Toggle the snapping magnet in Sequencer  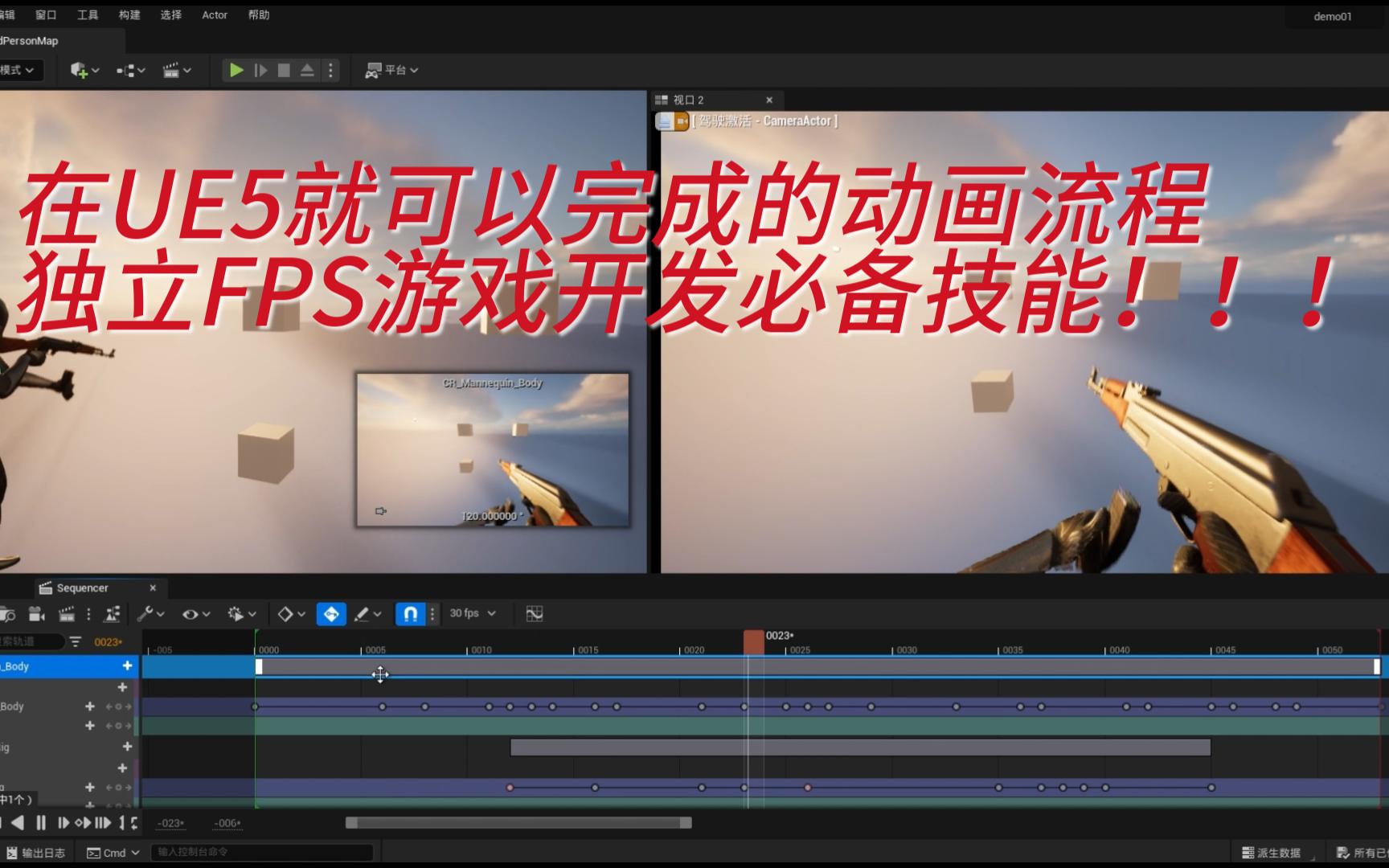408,613
